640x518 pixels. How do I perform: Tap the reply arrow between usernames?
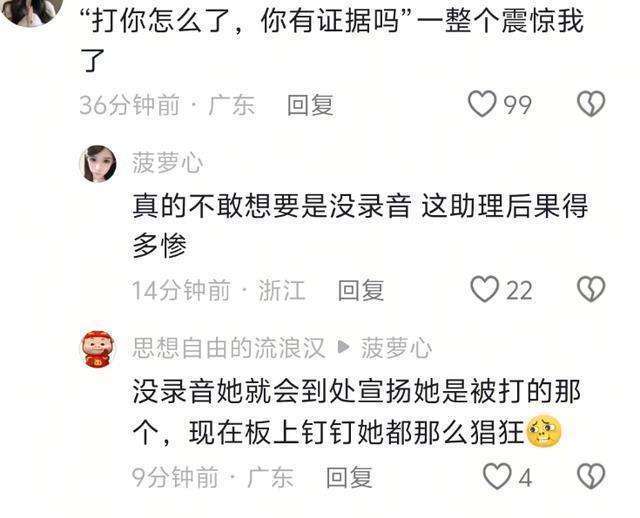(x=343, y=347)
